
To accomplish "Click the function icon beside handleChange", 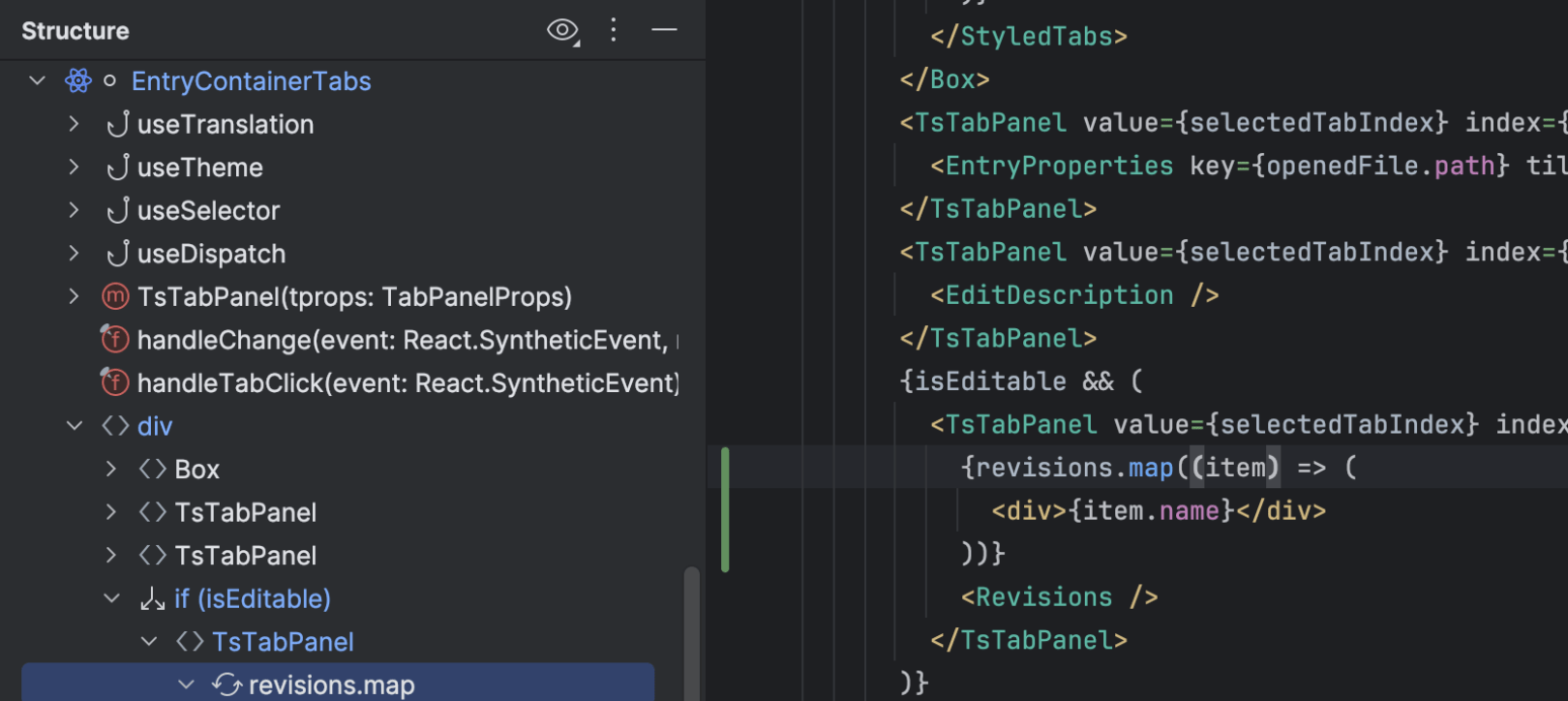I will click(x=115, y=340).
